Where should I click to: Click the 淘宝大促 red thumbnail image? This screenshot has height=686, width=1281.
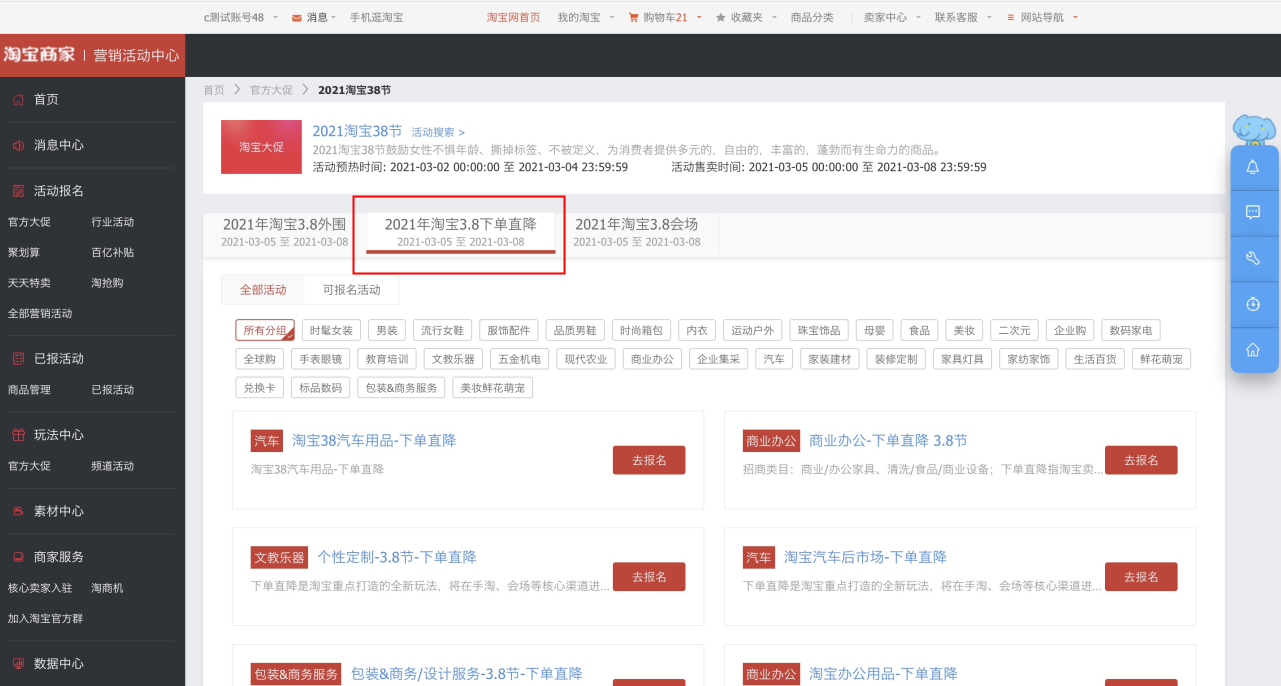pyautogui.click(x=261, y=147)
